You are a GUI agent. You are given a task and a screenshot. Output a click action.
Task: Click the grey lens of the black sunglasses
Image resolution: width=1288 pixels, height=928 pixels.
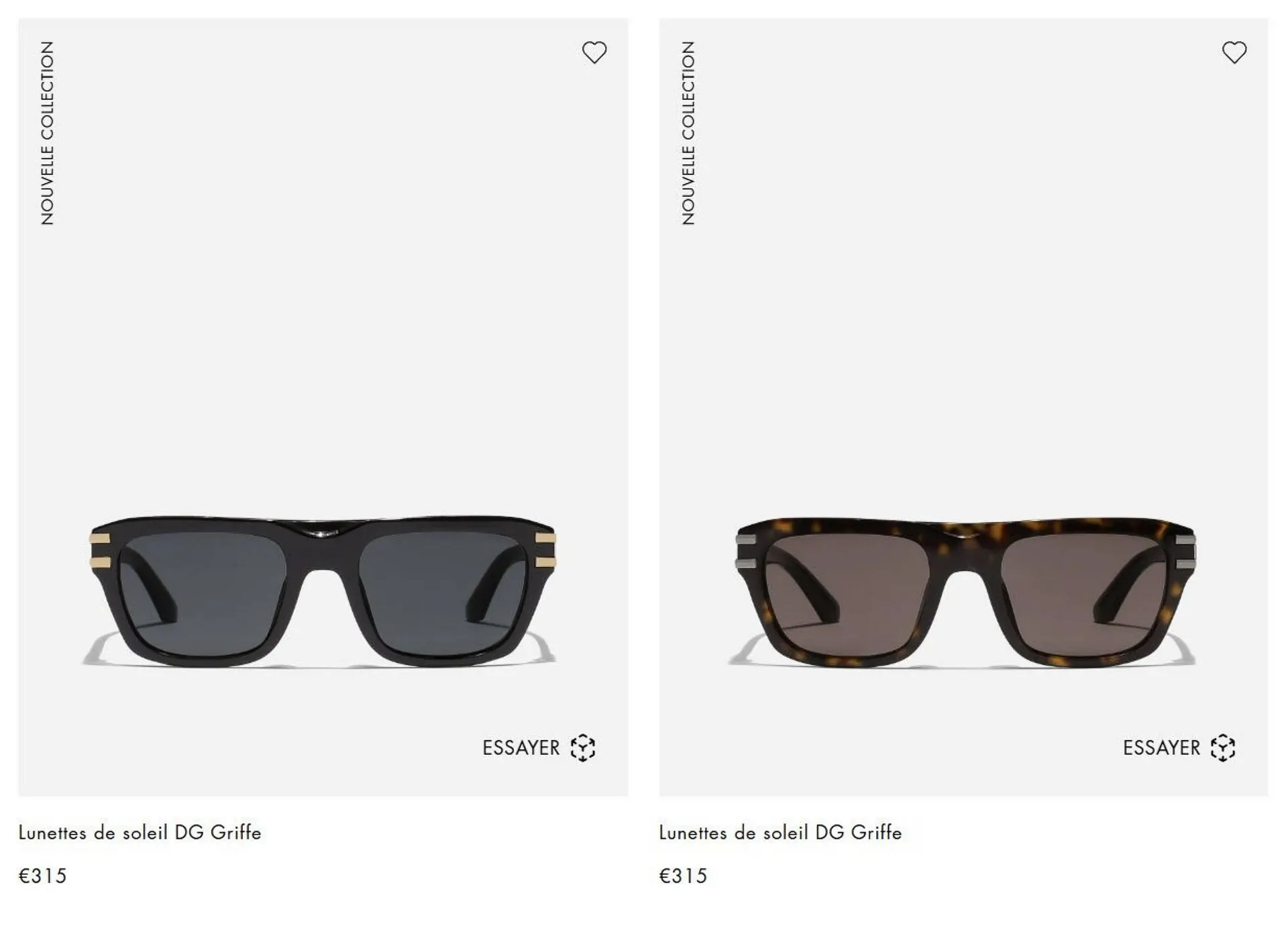(205, 590)
